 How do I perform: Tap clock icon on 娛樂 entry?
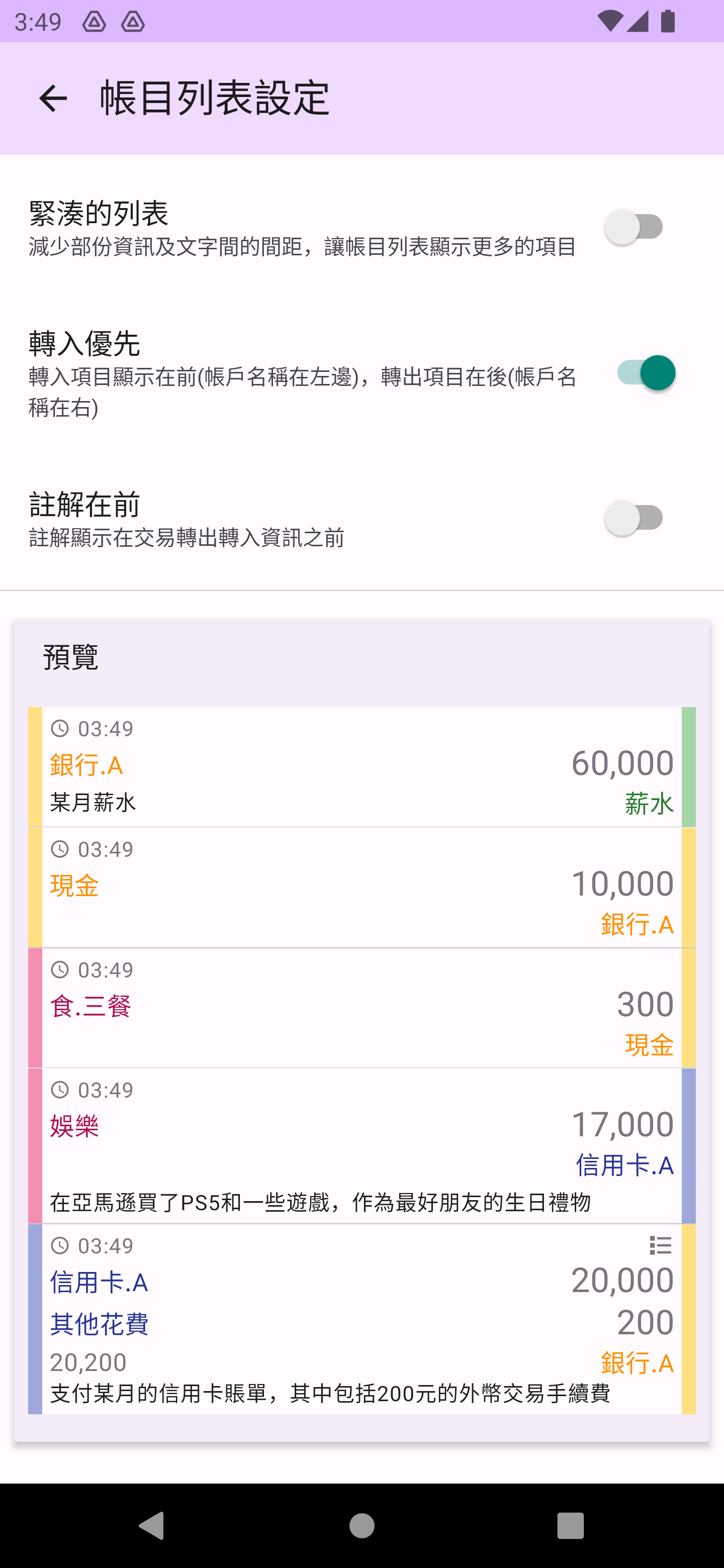click(x=60, y=1090)
